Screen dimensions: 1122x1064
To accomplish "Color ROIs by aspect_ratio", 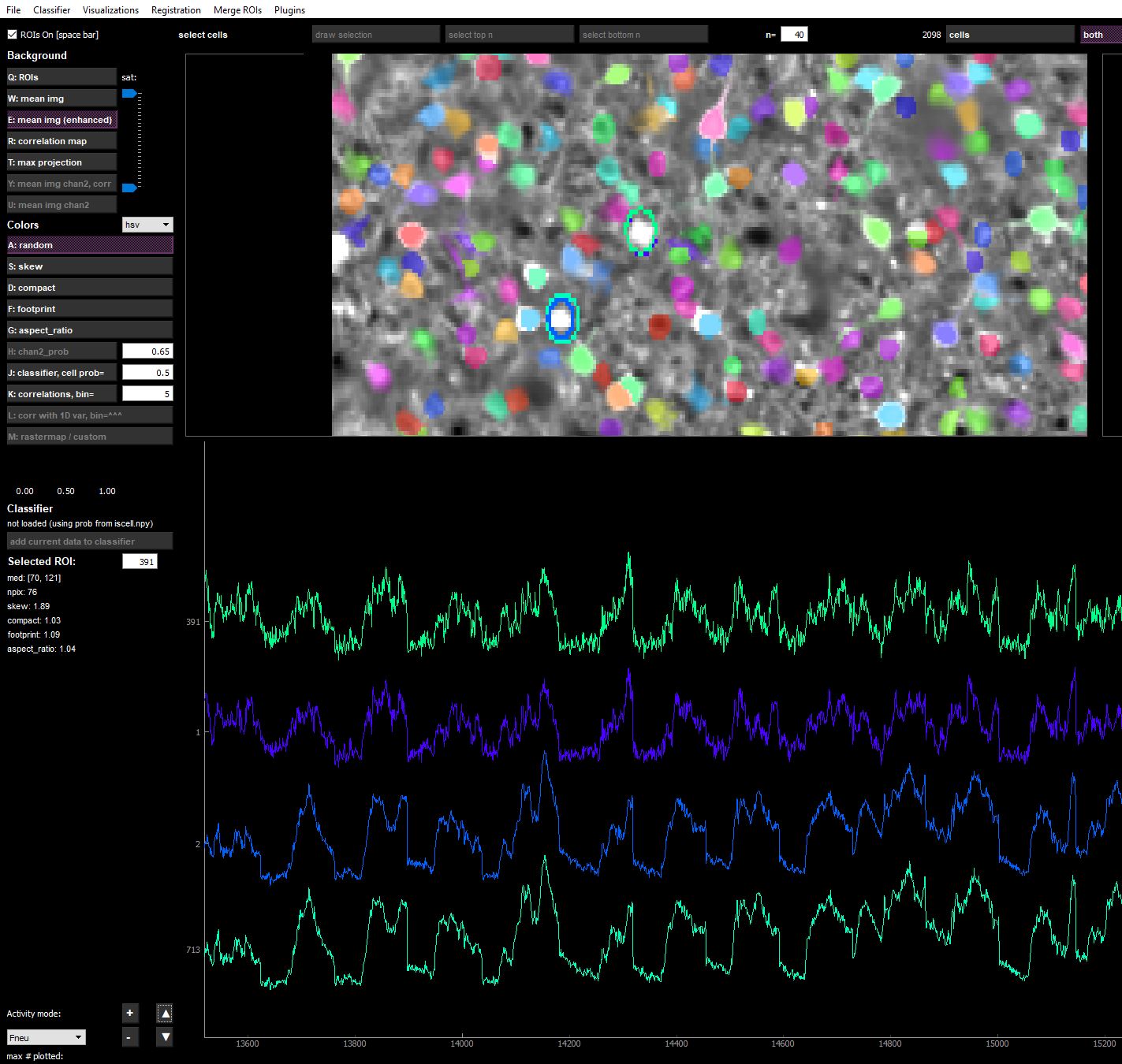I will pos(89,329).
